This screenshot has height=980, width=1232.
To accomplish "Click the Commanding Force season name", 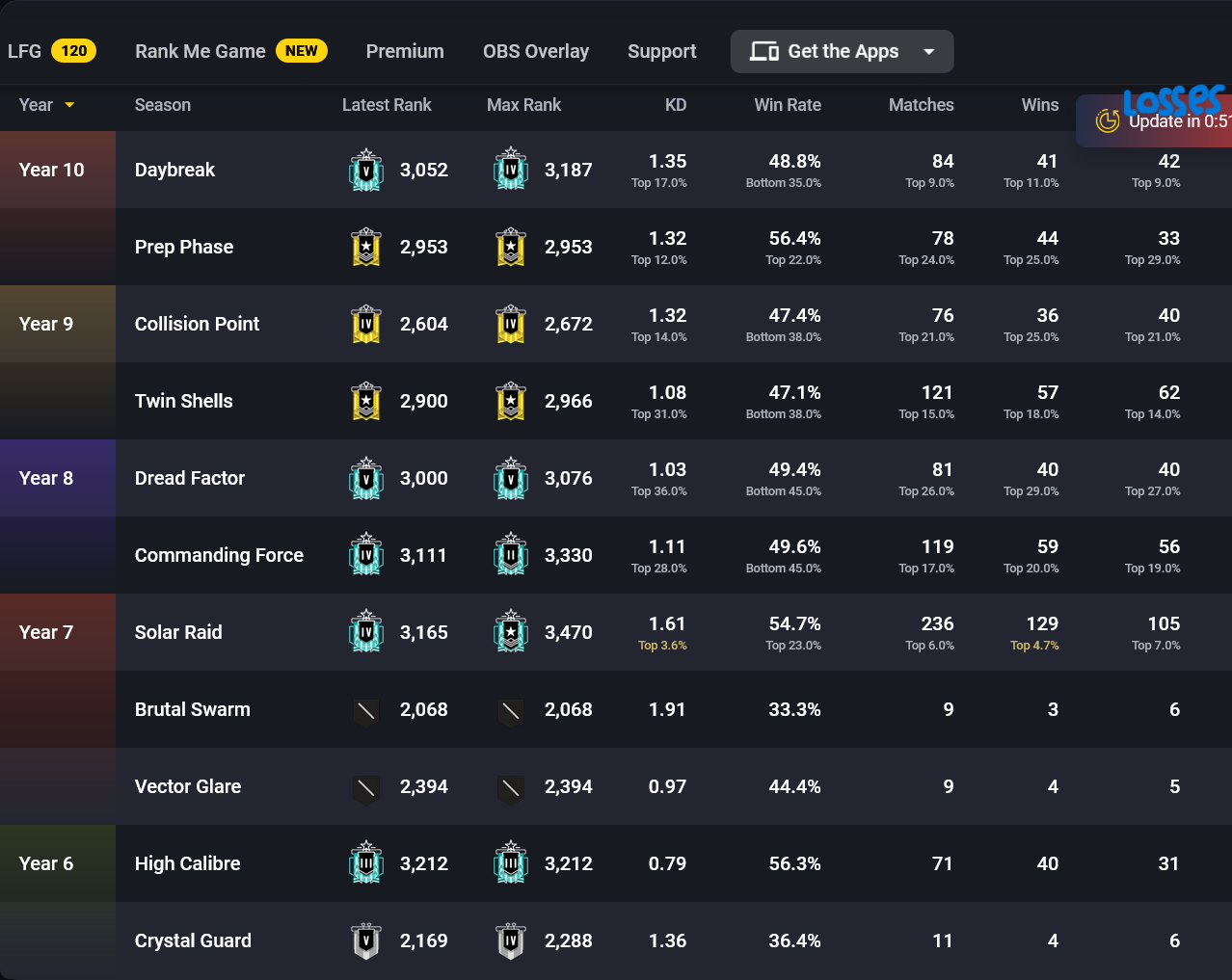I will [219, 555].
